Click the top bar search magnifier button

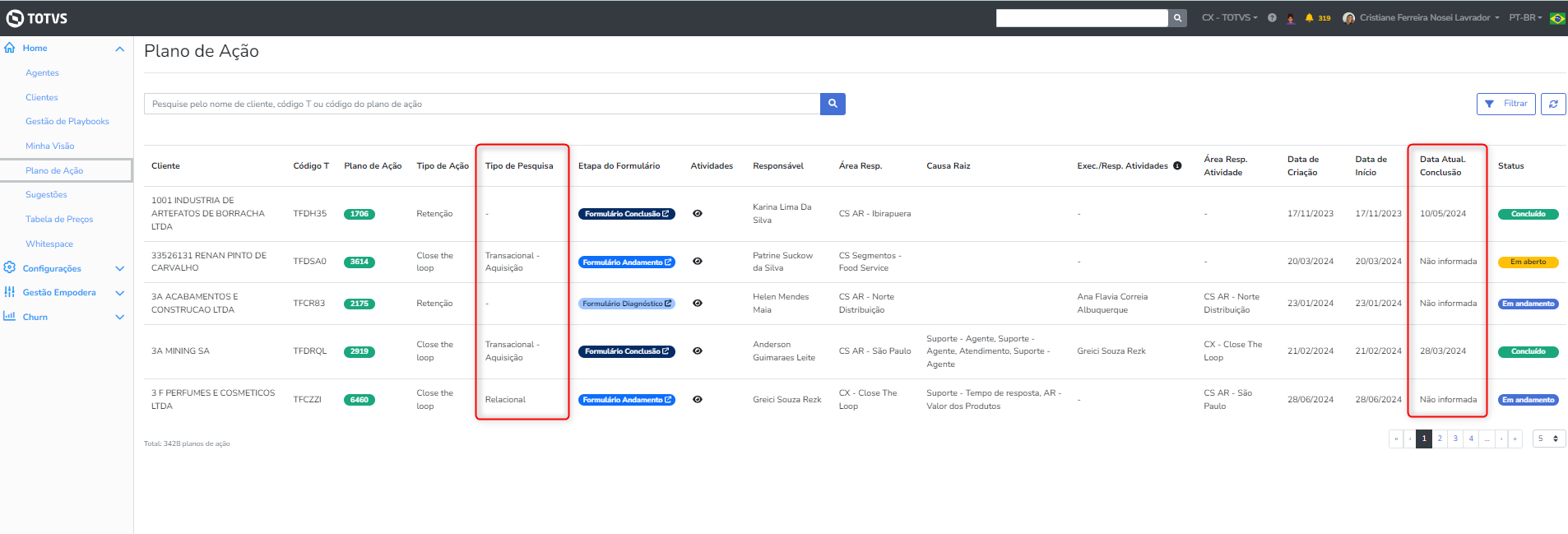[1177, 18]
